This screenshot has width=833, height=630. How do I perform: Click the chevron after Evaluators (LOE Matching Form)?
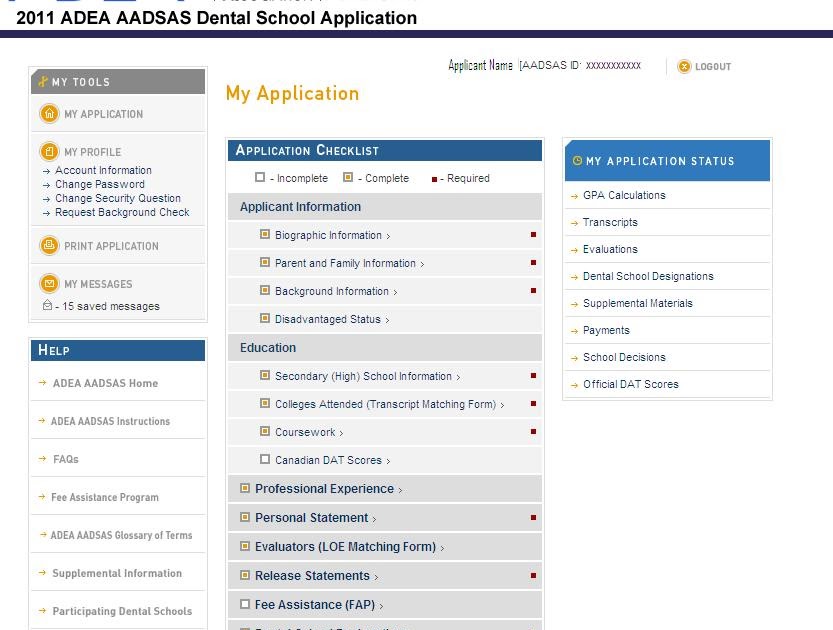click(x=442, y=548)
